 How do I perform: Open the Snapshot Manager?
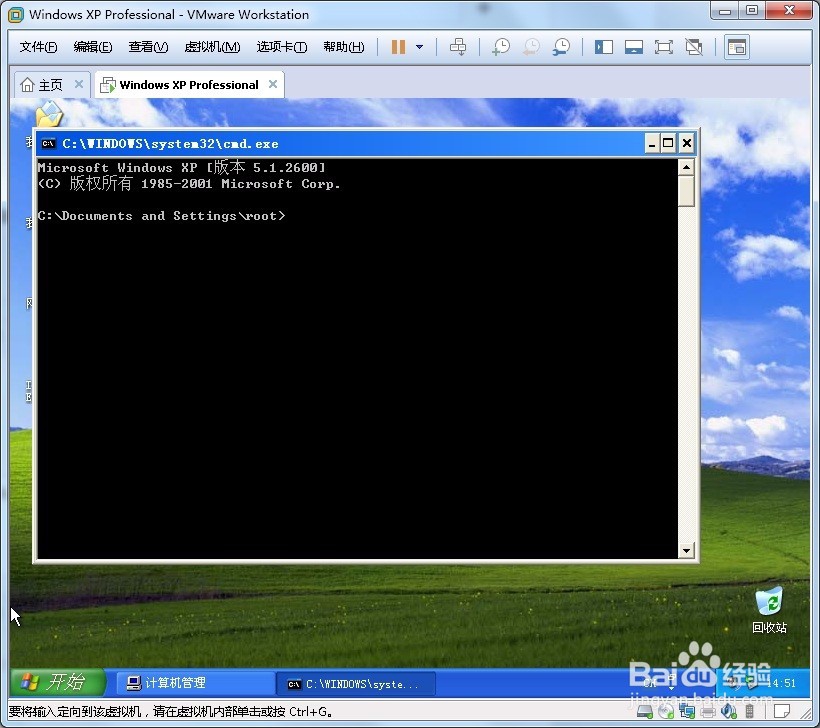point(561,46)
